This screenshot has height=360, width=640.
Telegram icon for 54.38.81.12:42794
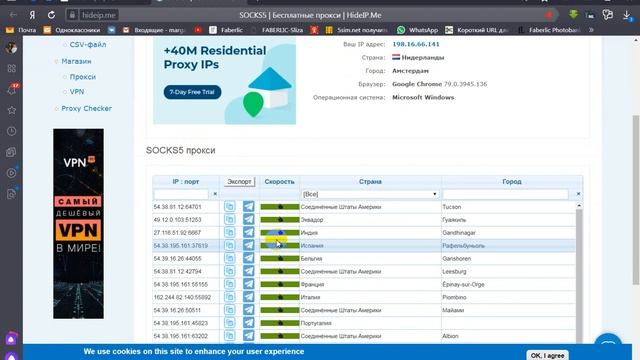(x=249, y=271)
